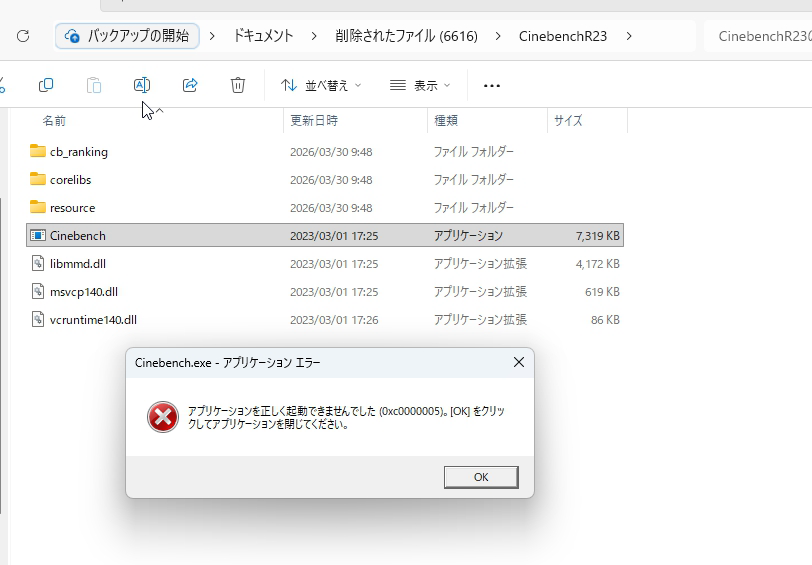Sort files by 名前 column header
Image resolution: width=812 pixels, height=565 pixels.
coord(54,120)
